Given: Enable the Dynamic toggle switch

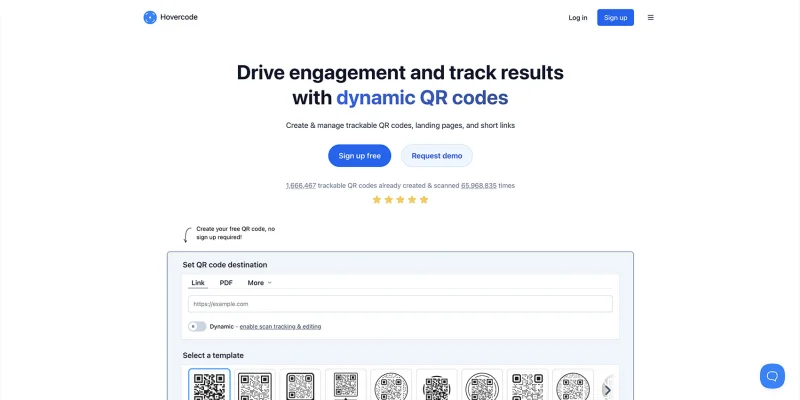Looking at the screenshot, I should point(197,326).
